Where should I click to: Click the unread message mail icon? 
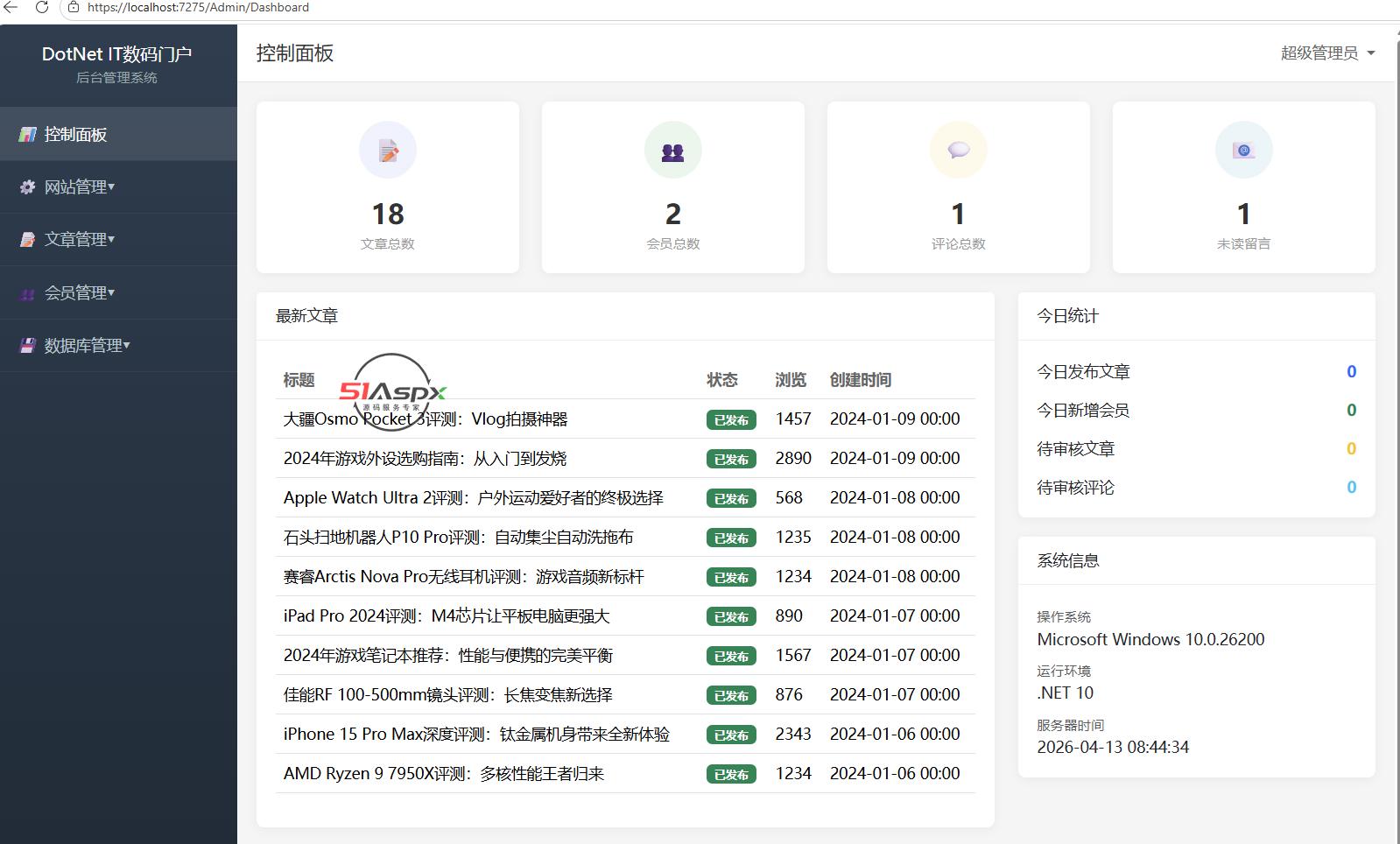tap(1243, 150)
